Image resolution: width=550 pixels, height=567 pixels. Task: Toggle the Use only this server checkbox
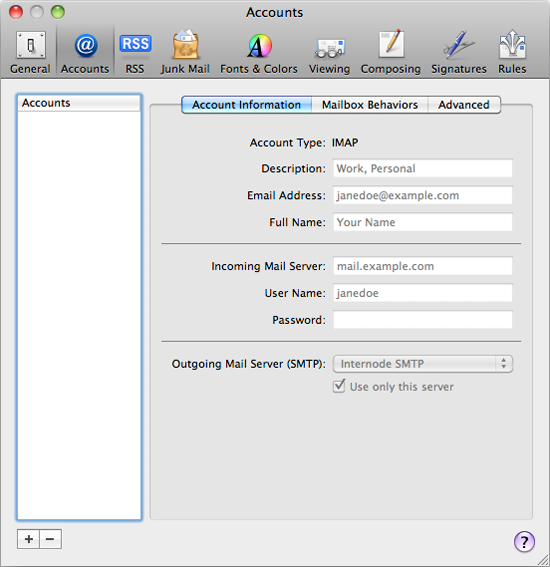click(x=339, y=387)
